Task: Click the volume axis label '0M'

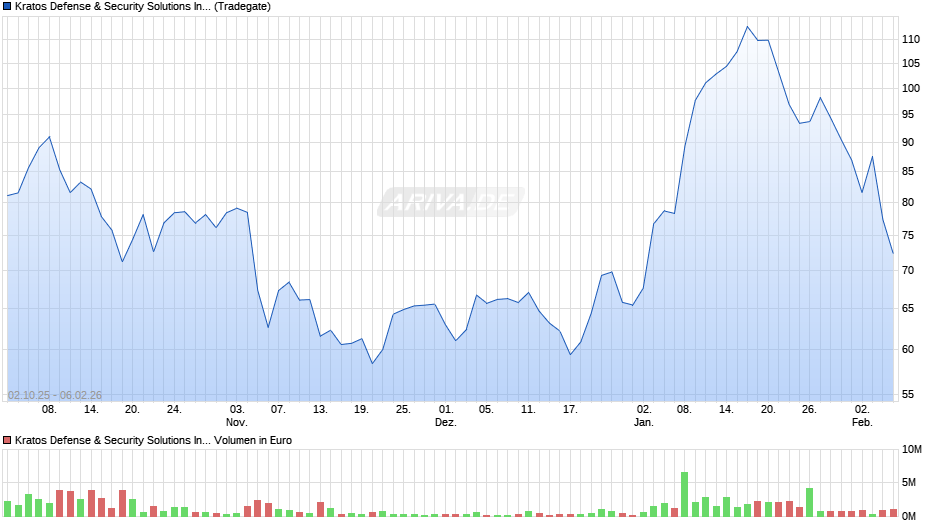Action: 909,516
